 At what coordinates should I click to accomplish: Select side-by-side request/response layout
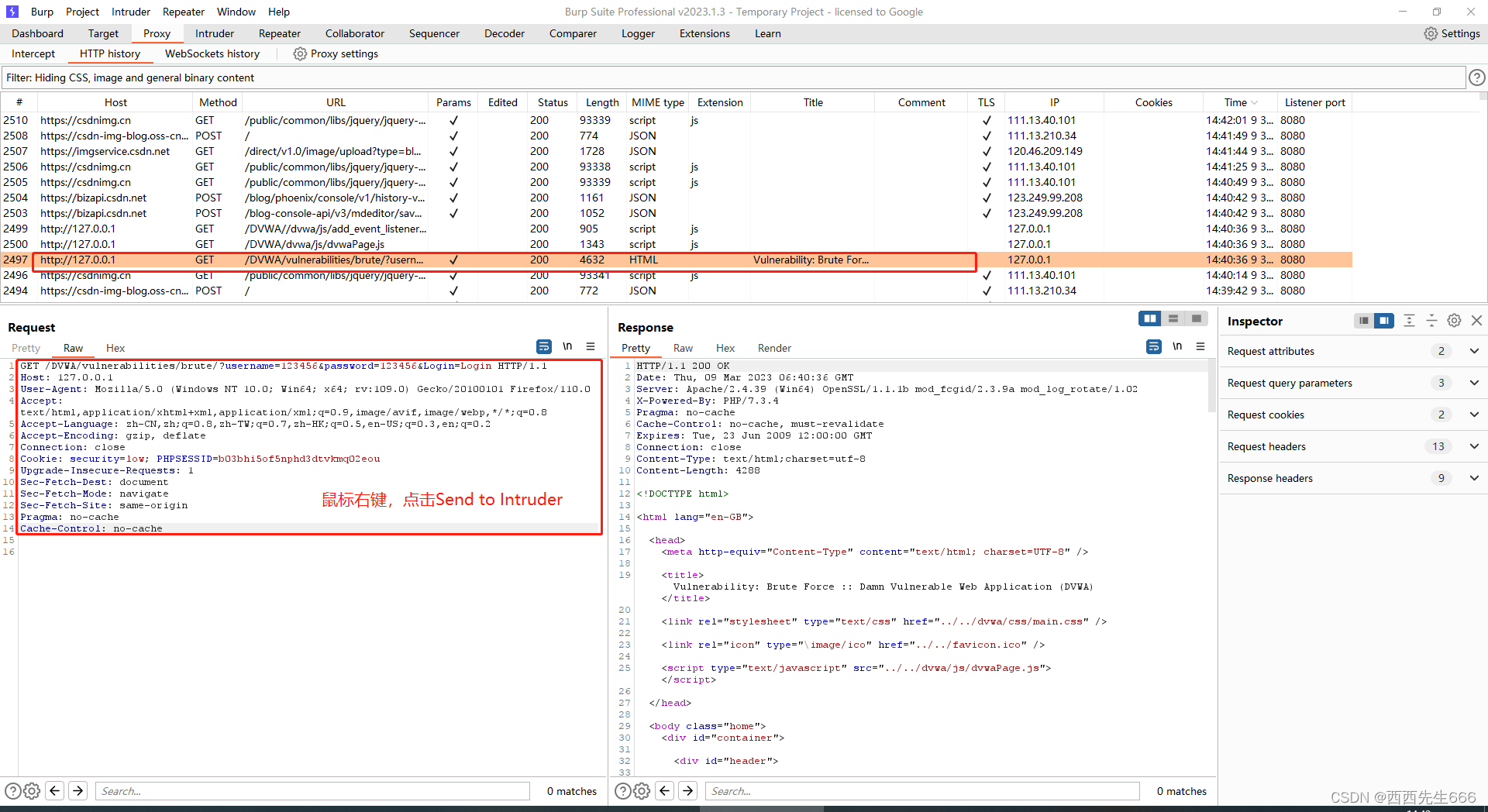1150,318
